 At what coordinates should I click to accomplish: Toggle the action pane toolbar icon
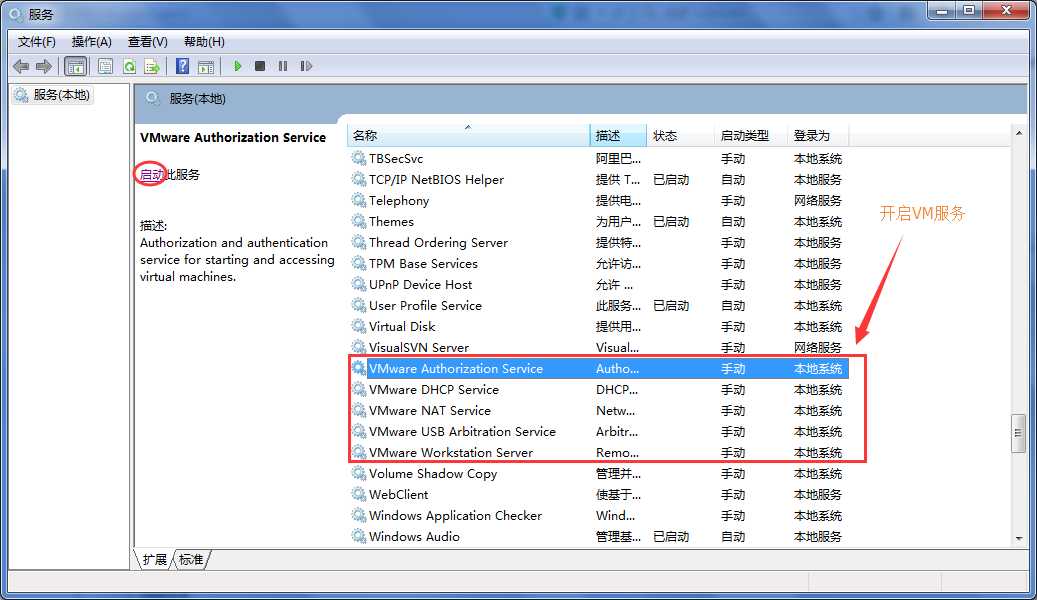coord(206,66)
